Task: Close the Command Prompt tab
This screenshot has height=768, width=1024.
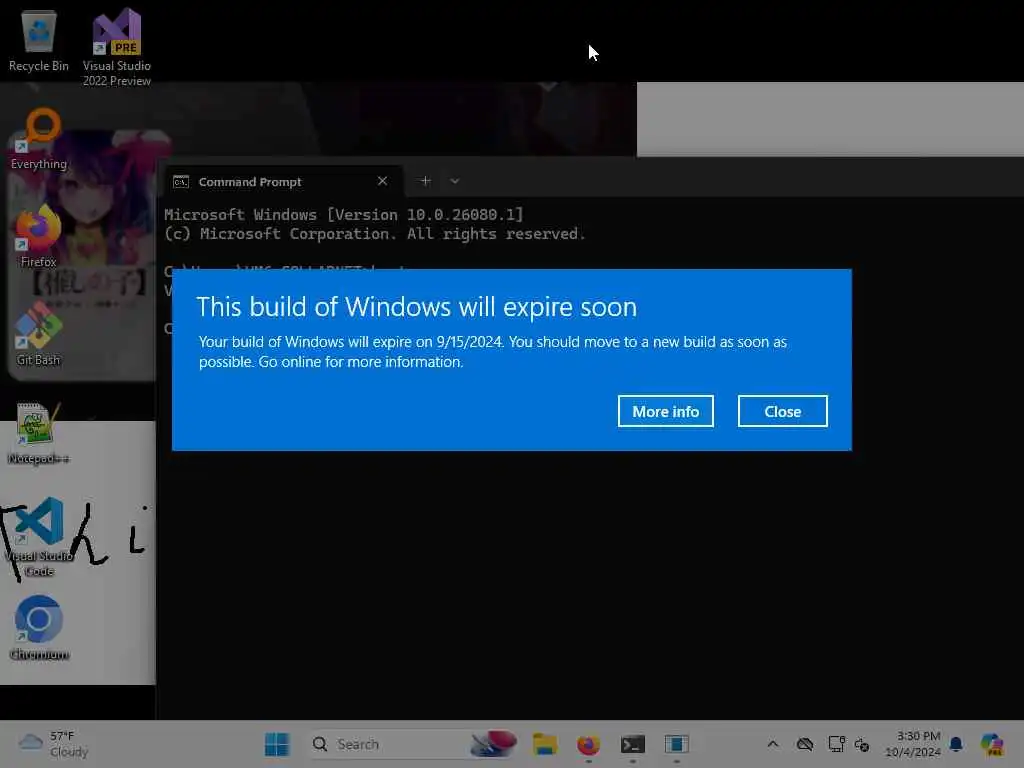Action: 383,181
